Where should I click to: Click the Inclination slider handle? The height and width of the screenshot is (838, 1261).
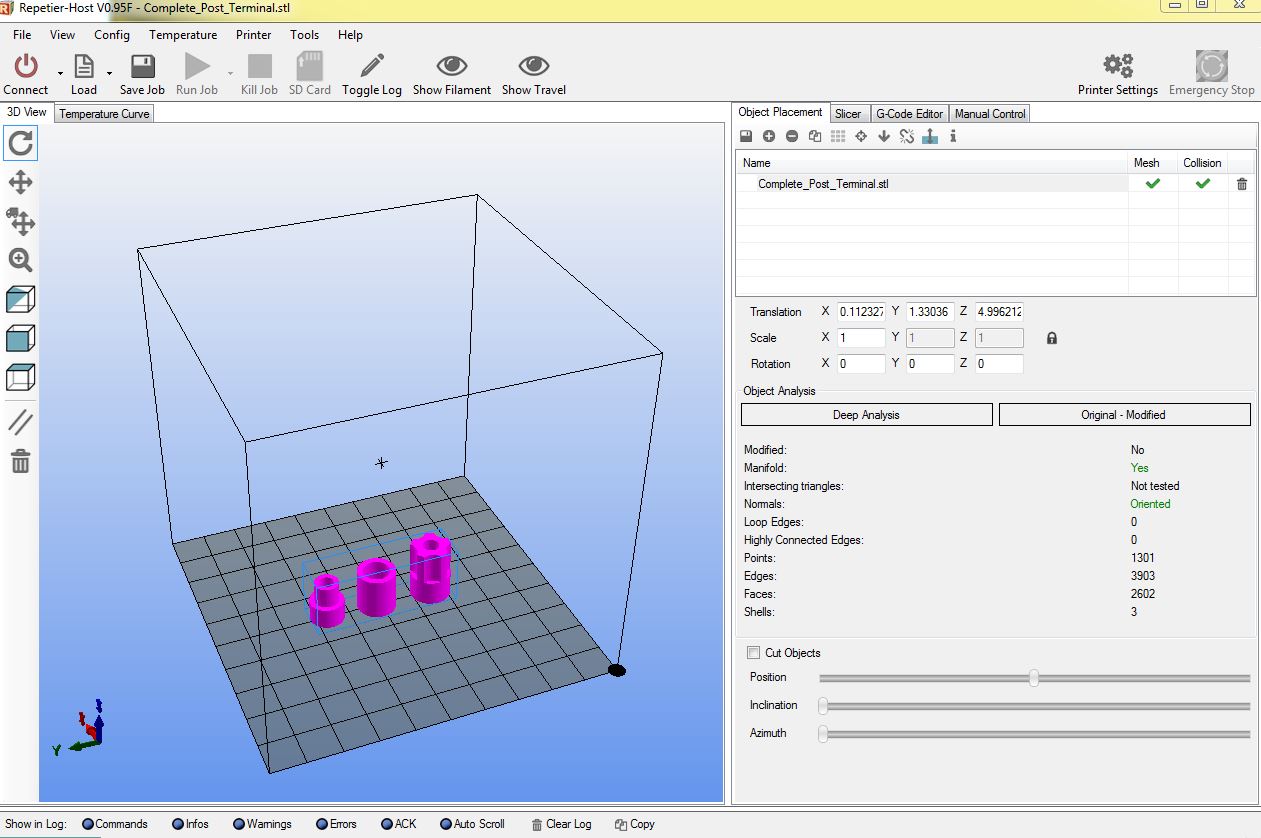click(x=823, y=706)
